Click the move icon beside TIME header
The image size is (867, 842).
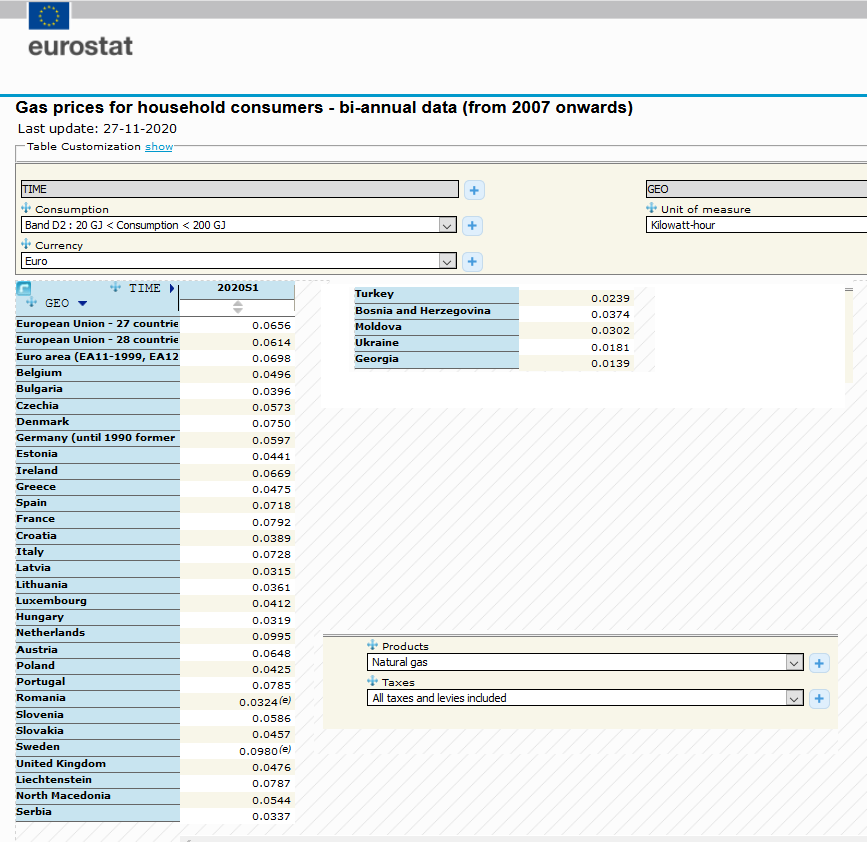click(115, 287)
